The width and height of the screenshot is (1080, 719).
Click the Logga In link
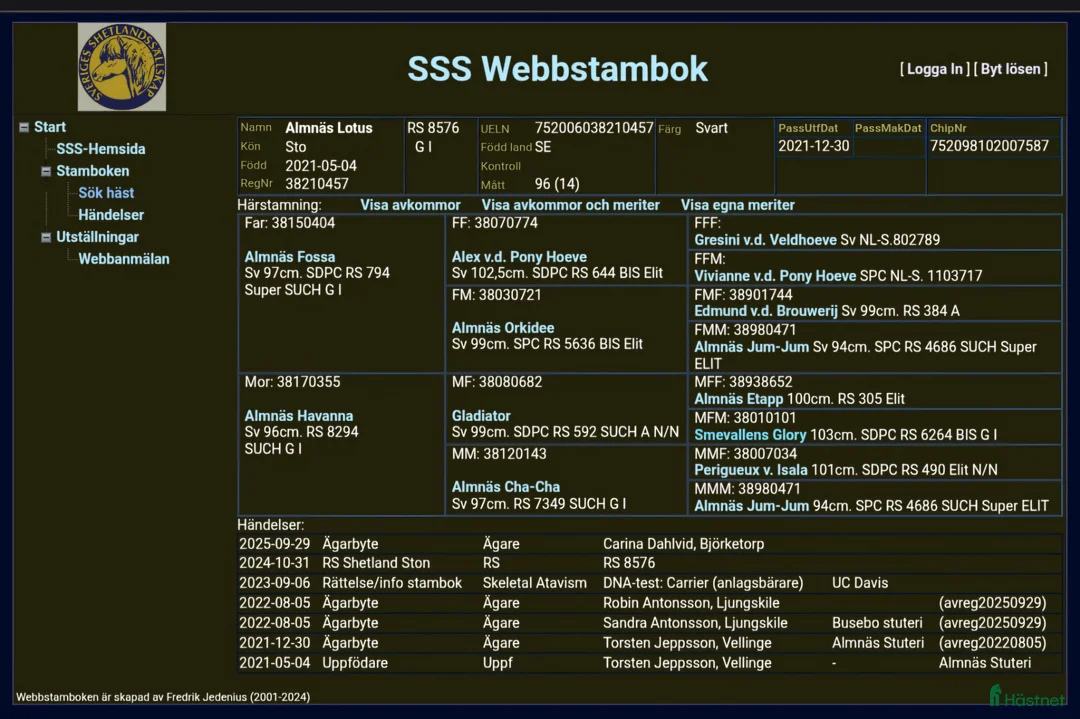click(935, 69)
